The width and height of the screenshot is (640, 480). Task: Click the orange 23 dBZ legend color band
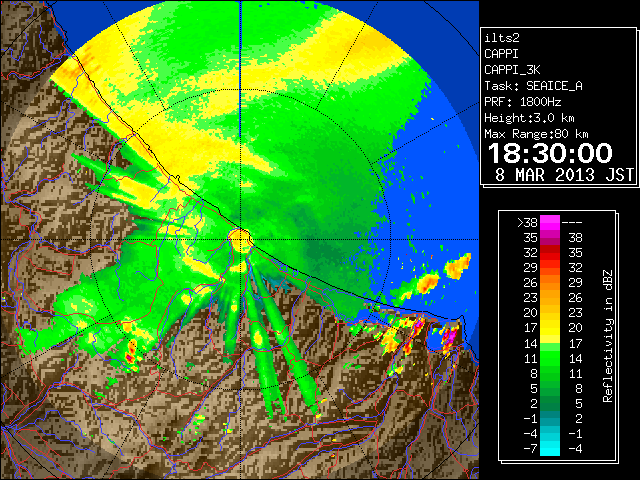click(550, 298)
